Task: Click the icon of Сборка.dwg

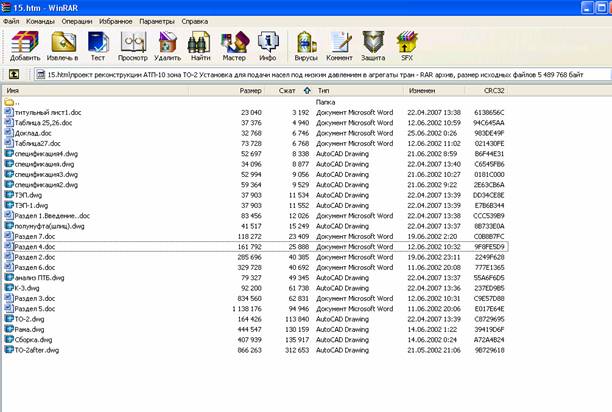Action: pyautogui.click(x=9, y=340)
